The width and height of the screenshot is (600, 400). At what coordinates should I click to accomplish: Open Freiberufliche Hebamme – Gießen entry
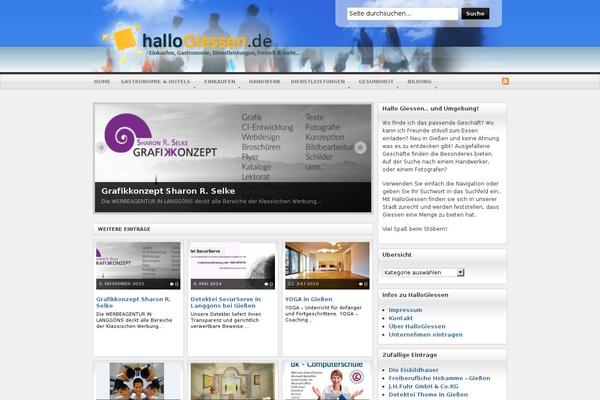[x=439, y=378]
